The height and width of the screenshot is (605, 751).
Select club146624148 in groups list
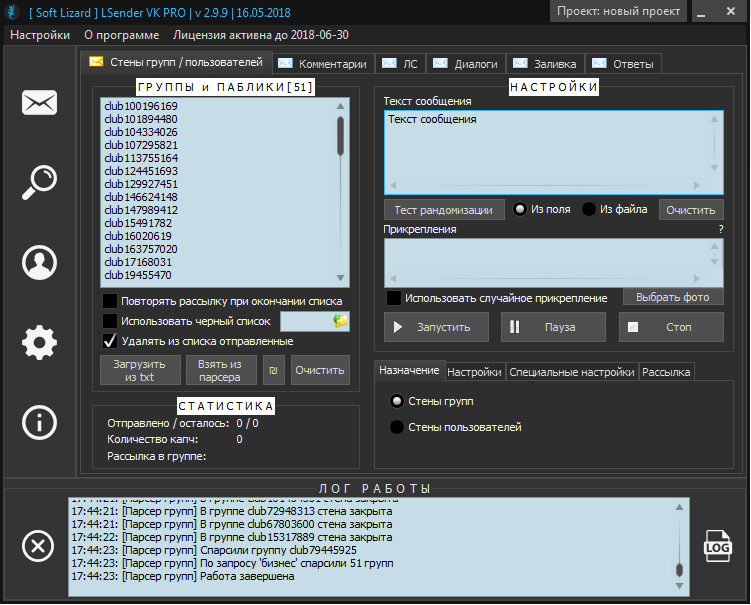(141, 197)
